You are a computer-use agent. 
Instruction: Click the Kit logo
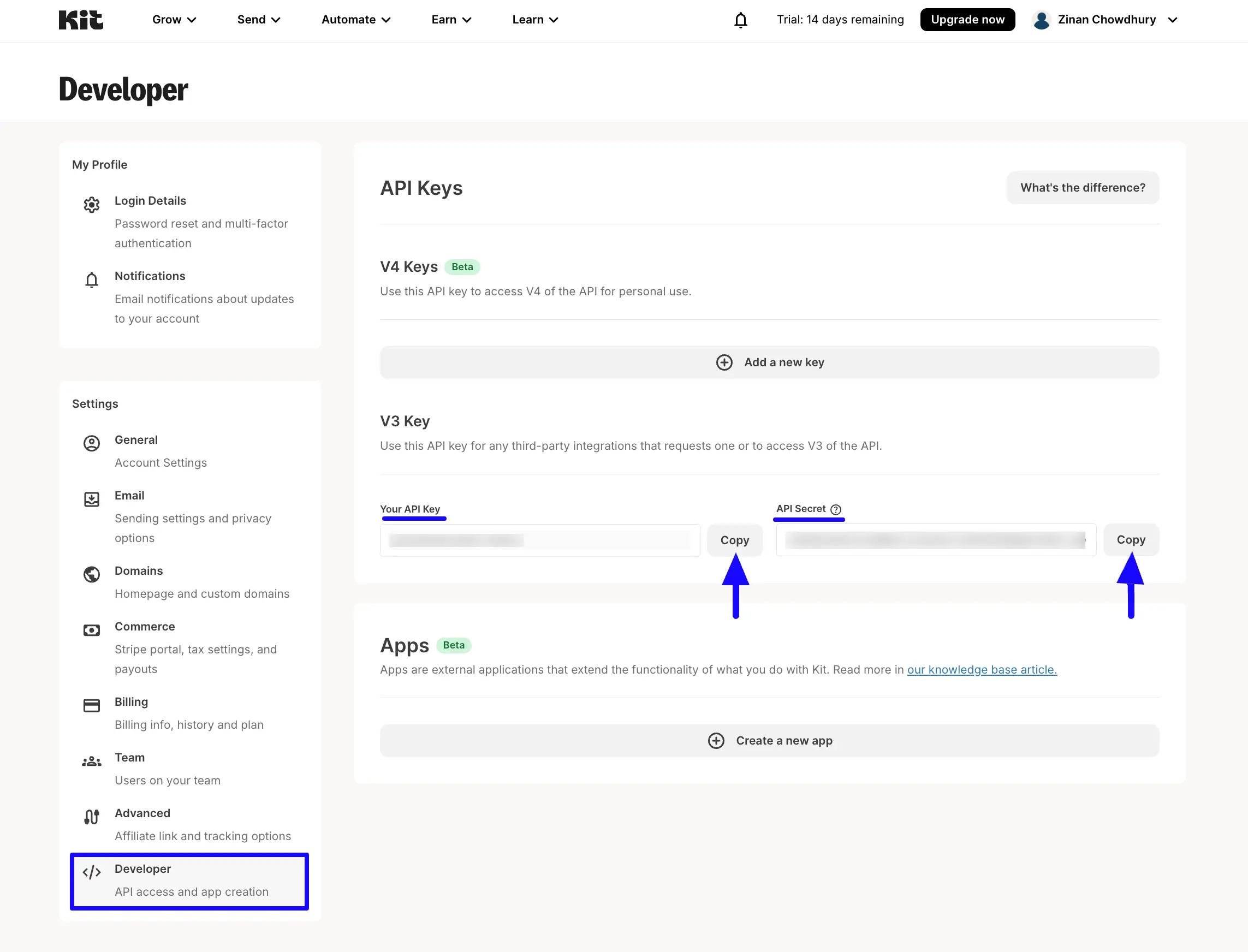[x=81, y=19]
